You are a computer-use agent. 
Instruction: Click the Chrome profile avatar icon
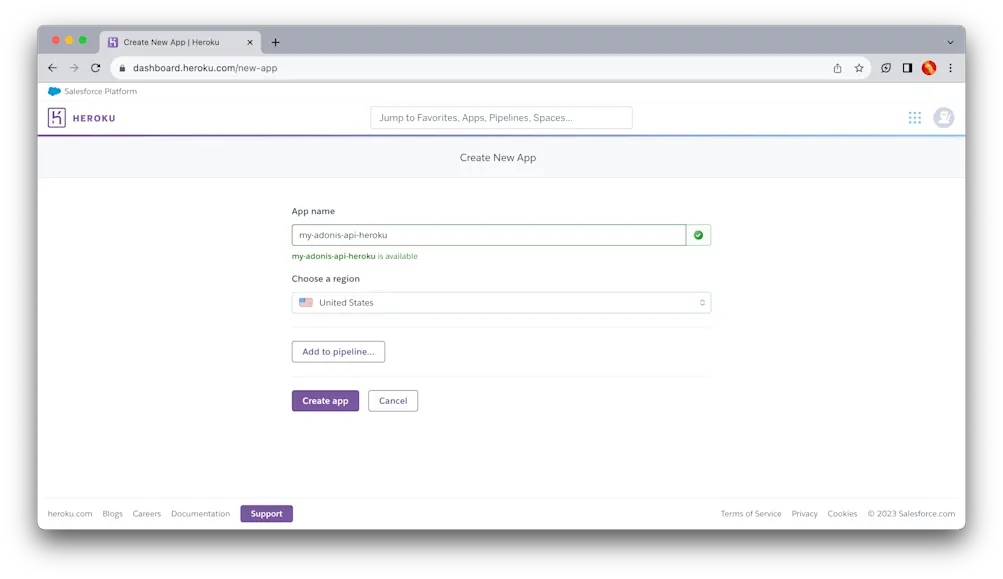coord(927,68)
